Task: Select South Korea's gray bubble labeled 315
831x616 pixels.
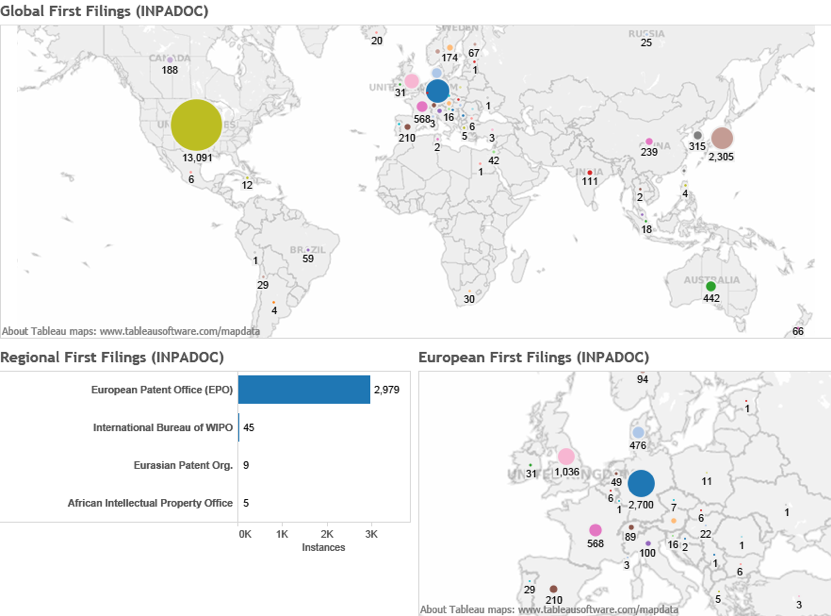Action: click(698, 135)
